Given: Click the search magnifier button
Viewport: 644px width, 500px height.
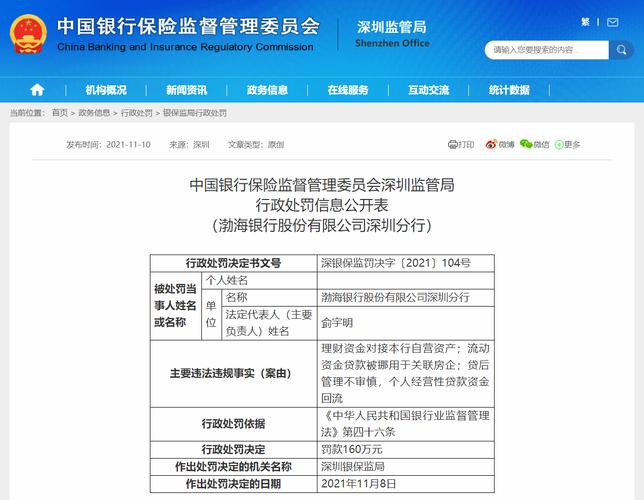Looking at the screenshot, I should pyautogui.click(x=621, y=50).
